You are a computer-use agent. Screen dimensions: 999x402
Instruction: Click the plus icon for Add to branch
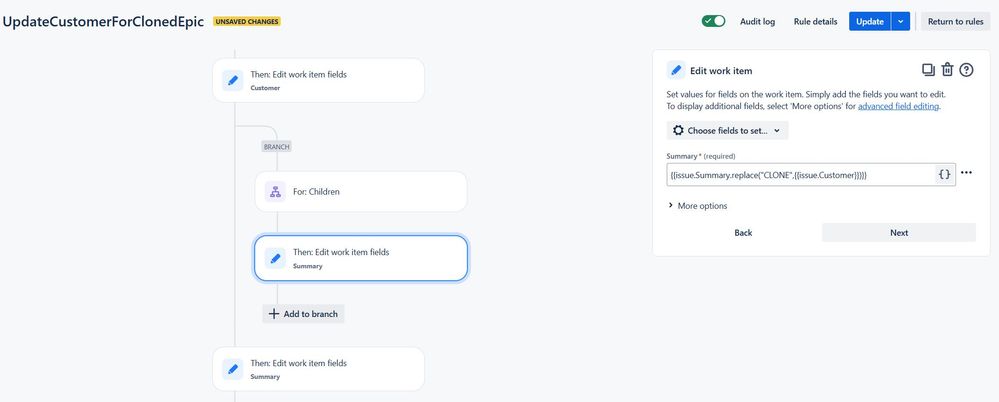[x=274, y=314]
